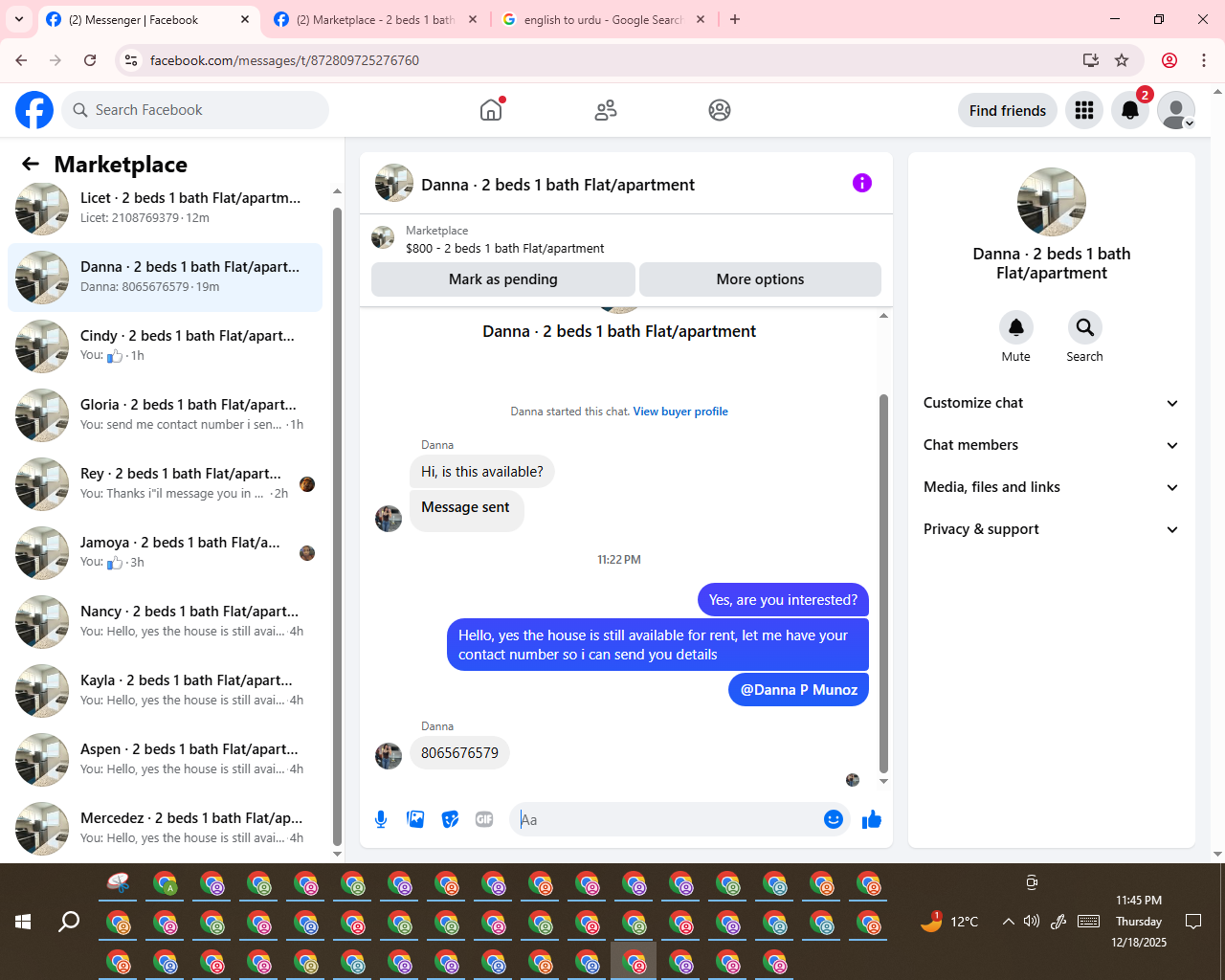This screenshot has width=1225, height=980.
Task: Open the Rey conversation
Action: (x=165, y=484)
